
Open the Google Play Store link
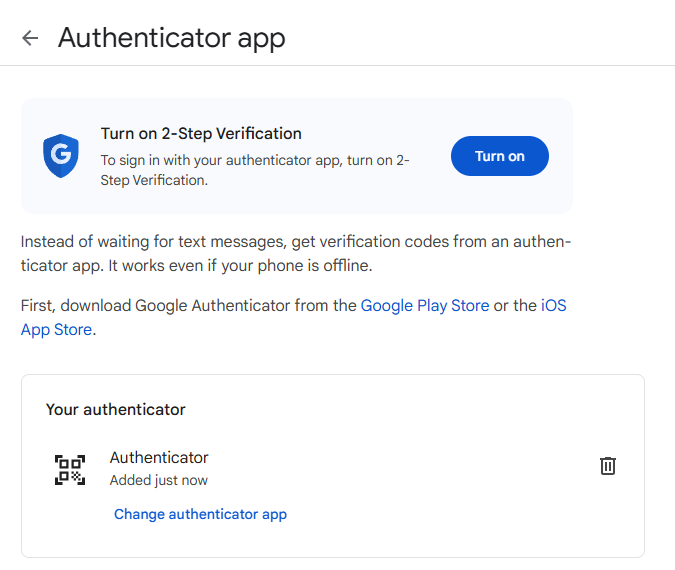[x=425, y=305]
